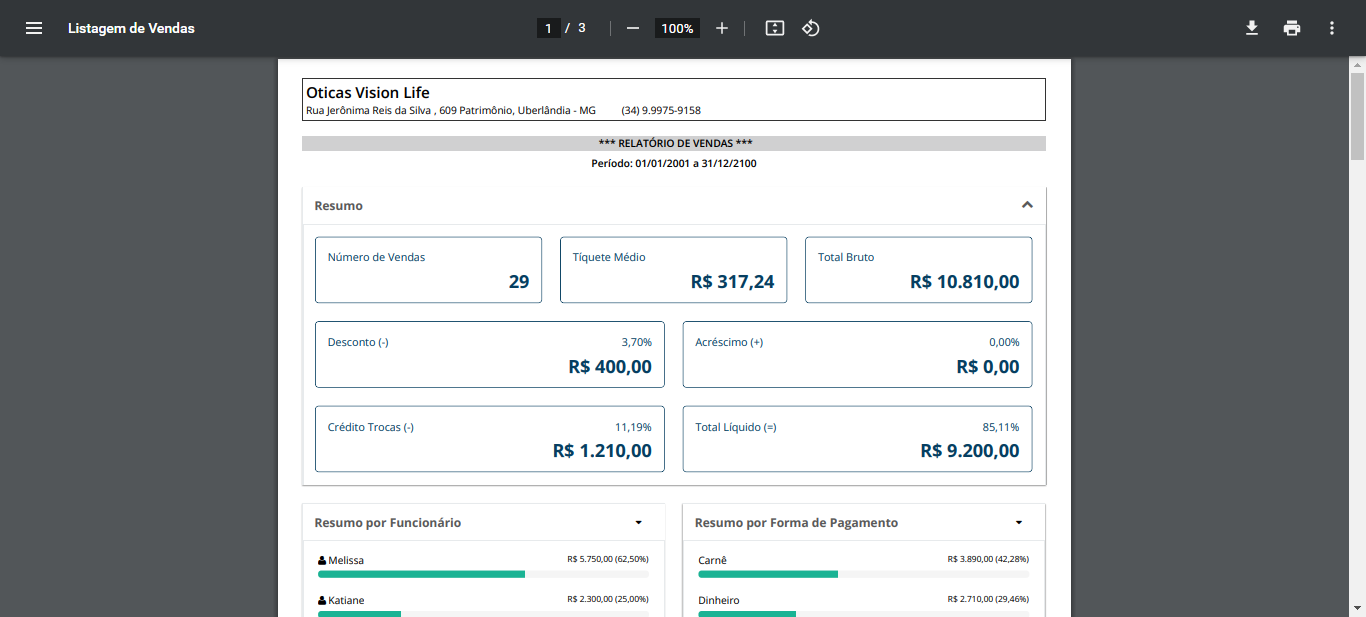Click the R$ 10.810,00 value
This screenshot has height=617, width=1366.
(x=965, y=282)
